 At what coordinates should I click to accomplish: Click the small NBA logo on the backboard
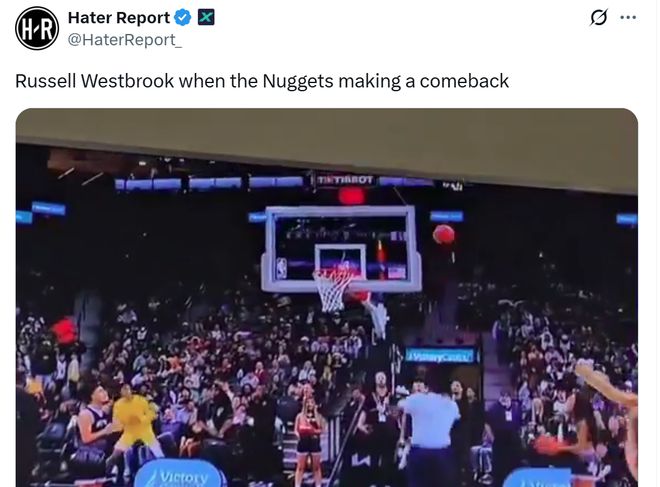pos(282,269)
